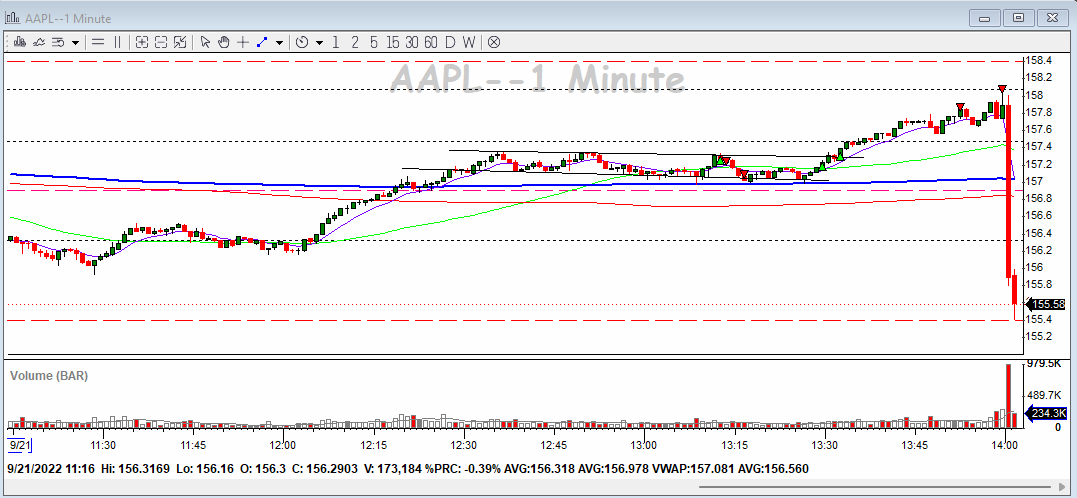Viewport: 1077px width, 498px height.
Task: Switch to the 5 minute interval
Action: point(373,42)
